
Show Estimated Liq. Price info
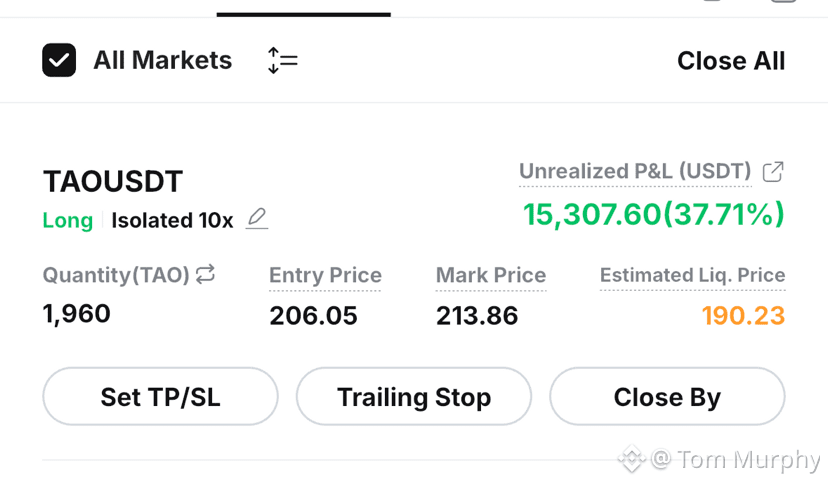click(x=692, y=276)
